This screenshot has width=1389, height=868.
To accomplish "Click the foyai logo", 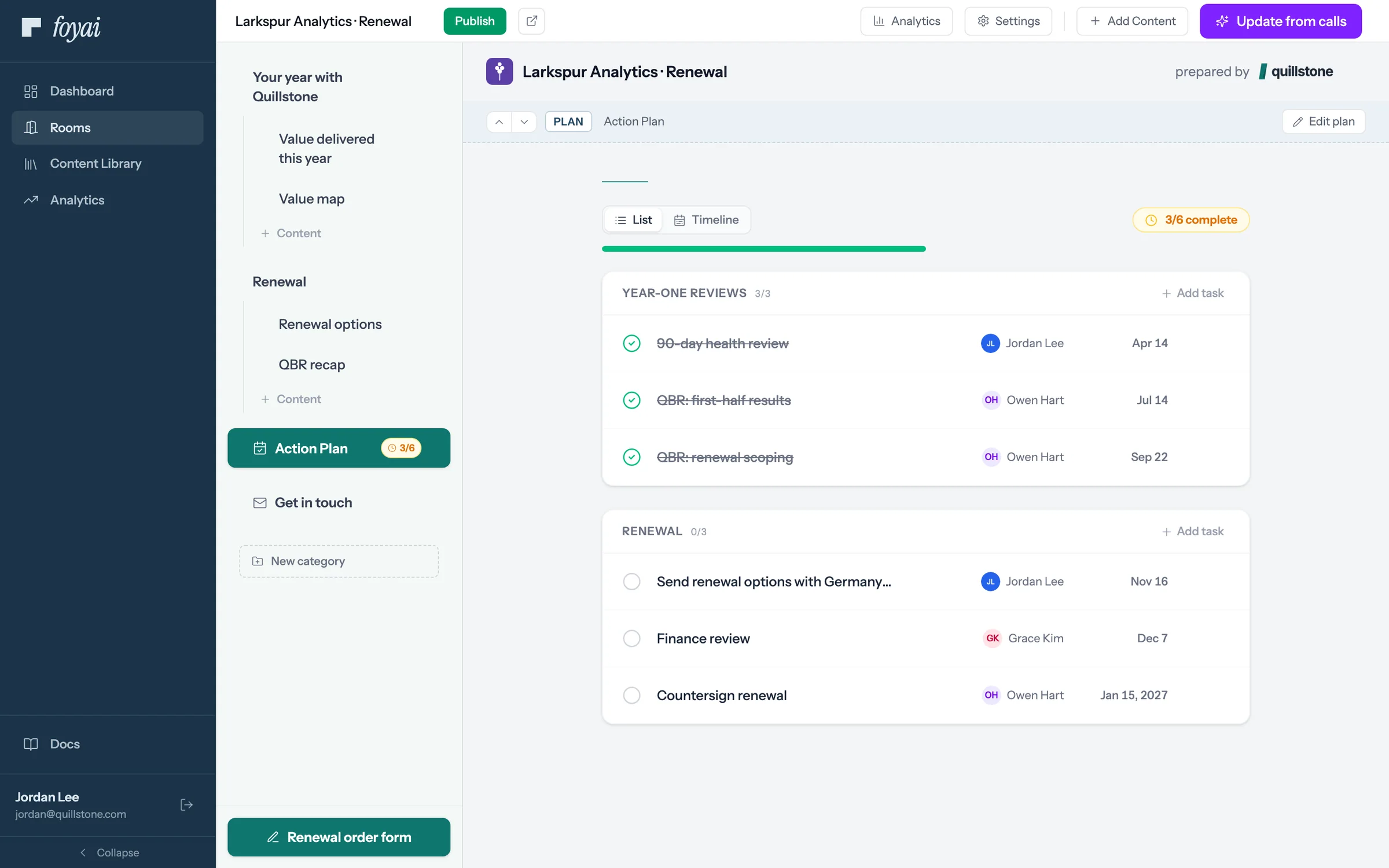I will point(61,27).
